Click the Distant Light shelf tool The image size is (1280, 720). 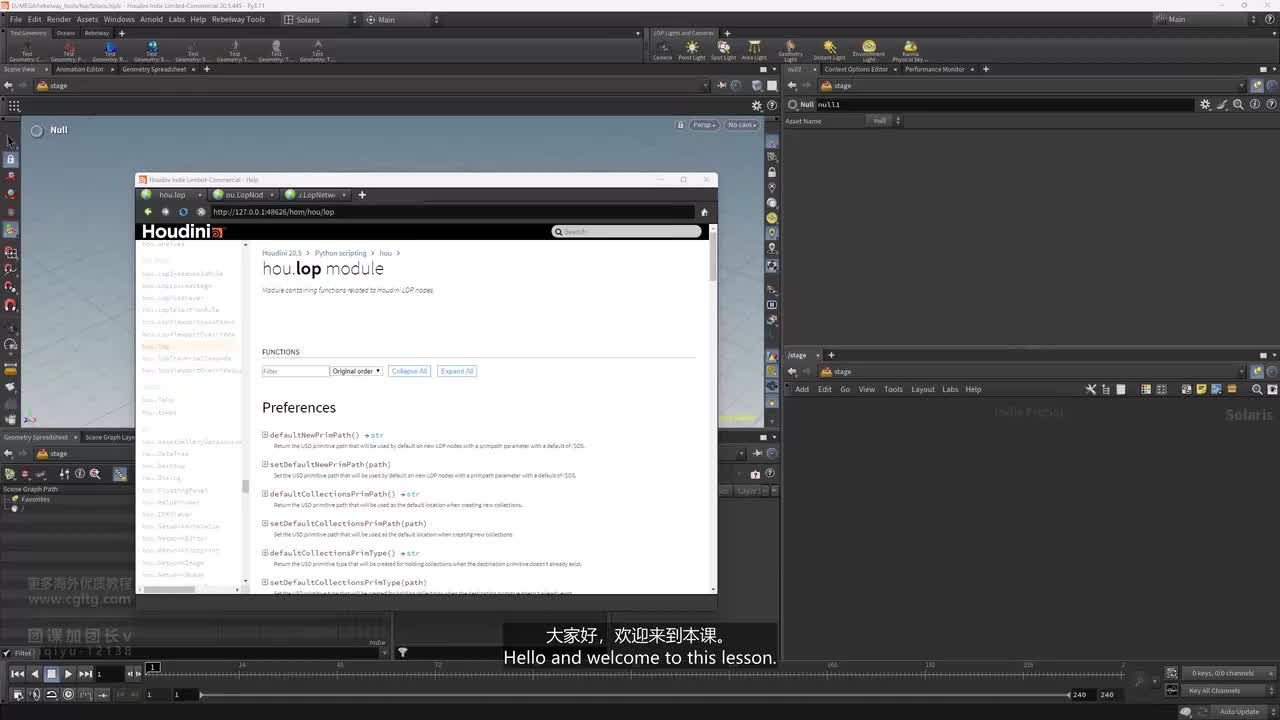829,50
